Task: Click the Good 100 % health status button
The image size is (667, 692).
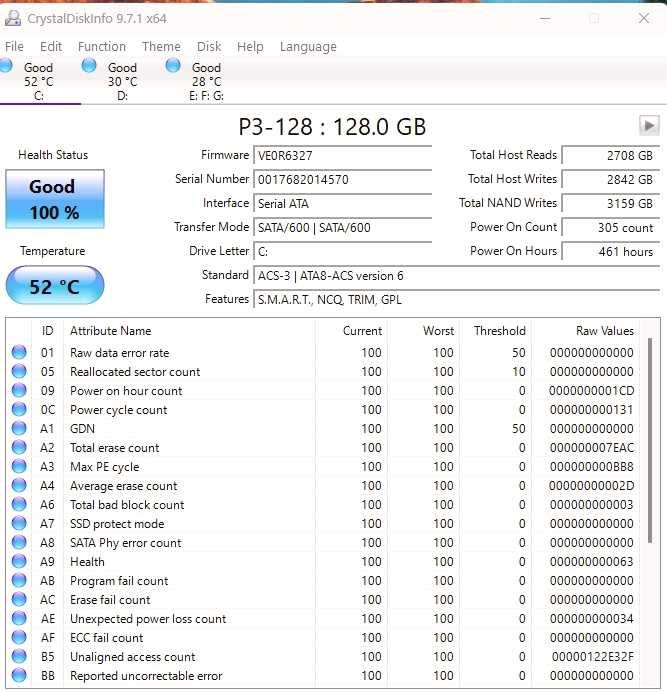Action: click(x=55, y=199)
